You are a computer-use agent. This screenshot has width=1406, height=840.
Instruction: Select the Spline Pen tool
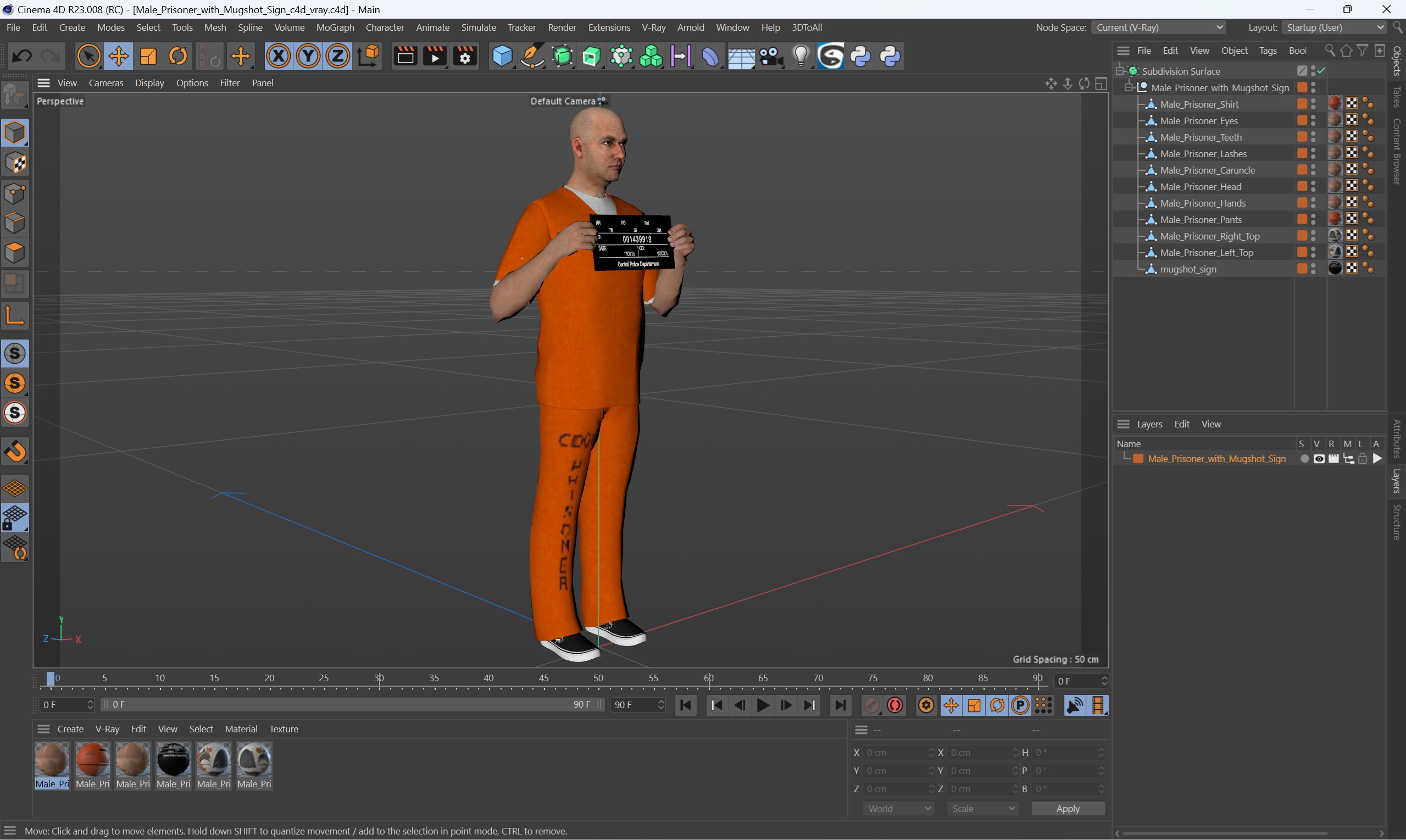(x=531, y=56)
